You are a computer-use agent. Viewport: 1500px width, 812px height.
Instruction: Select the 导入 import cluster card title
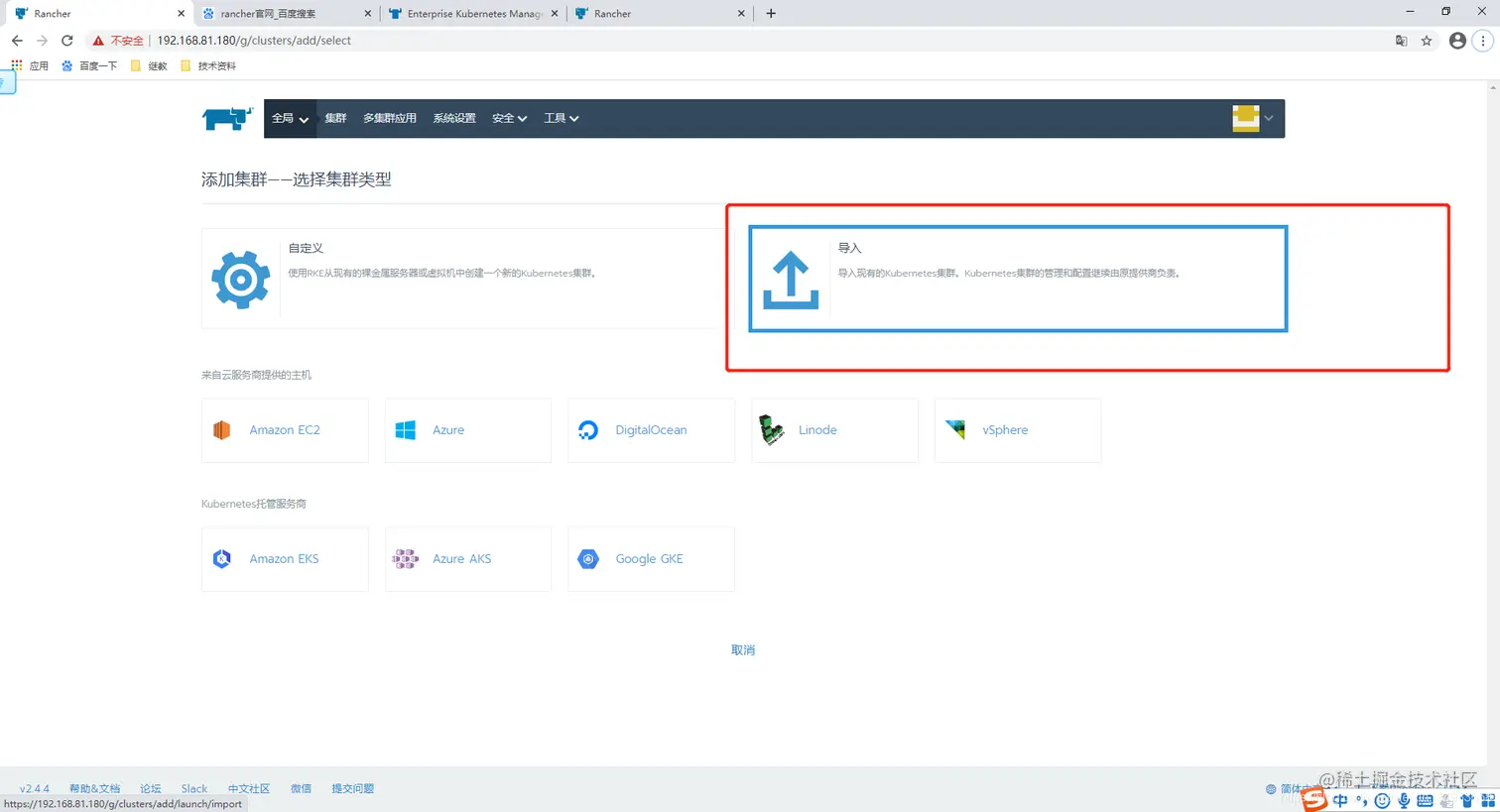tap(850, 248)
